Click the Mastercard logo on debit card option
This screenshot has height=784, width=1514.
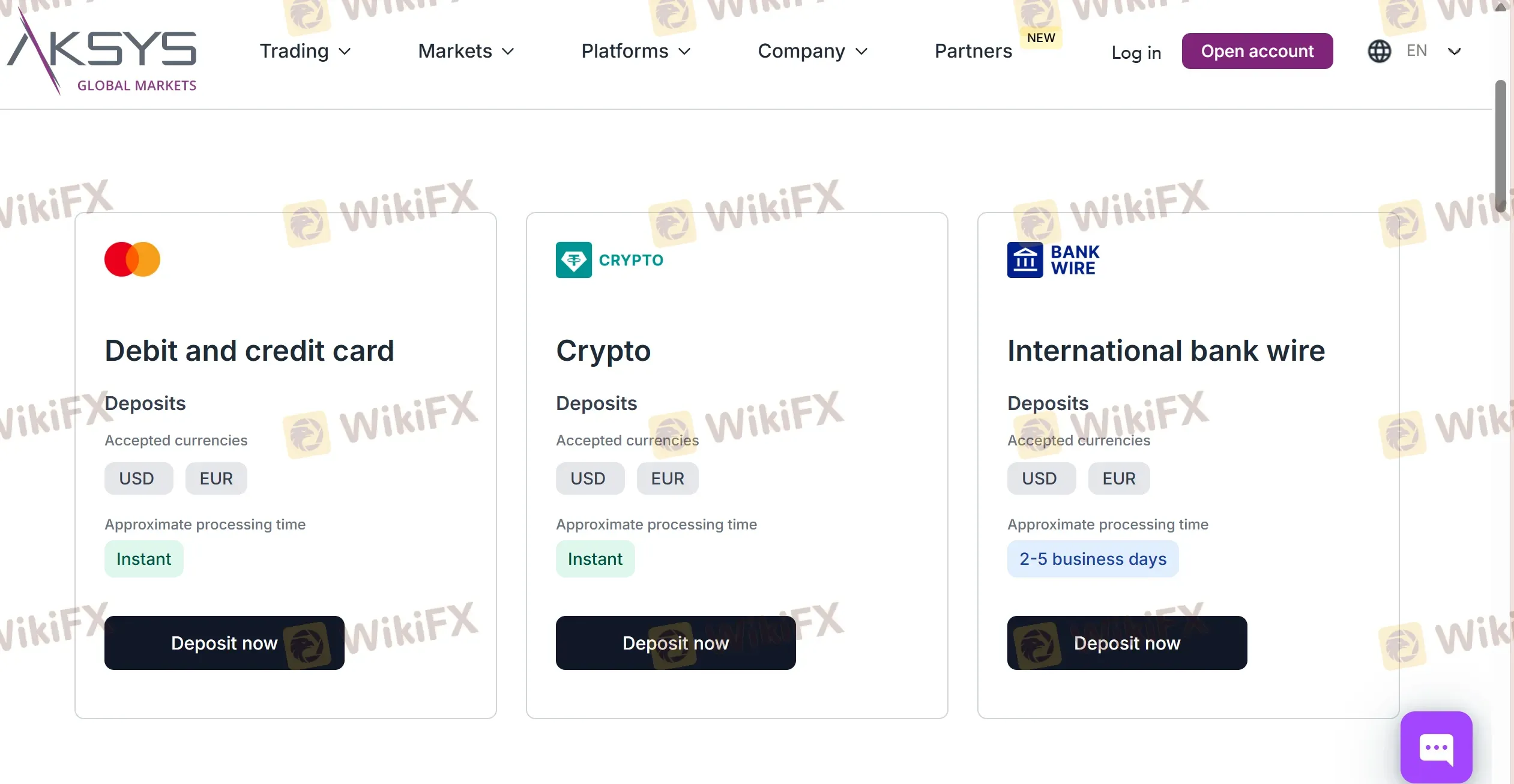[x=132, y=259]
